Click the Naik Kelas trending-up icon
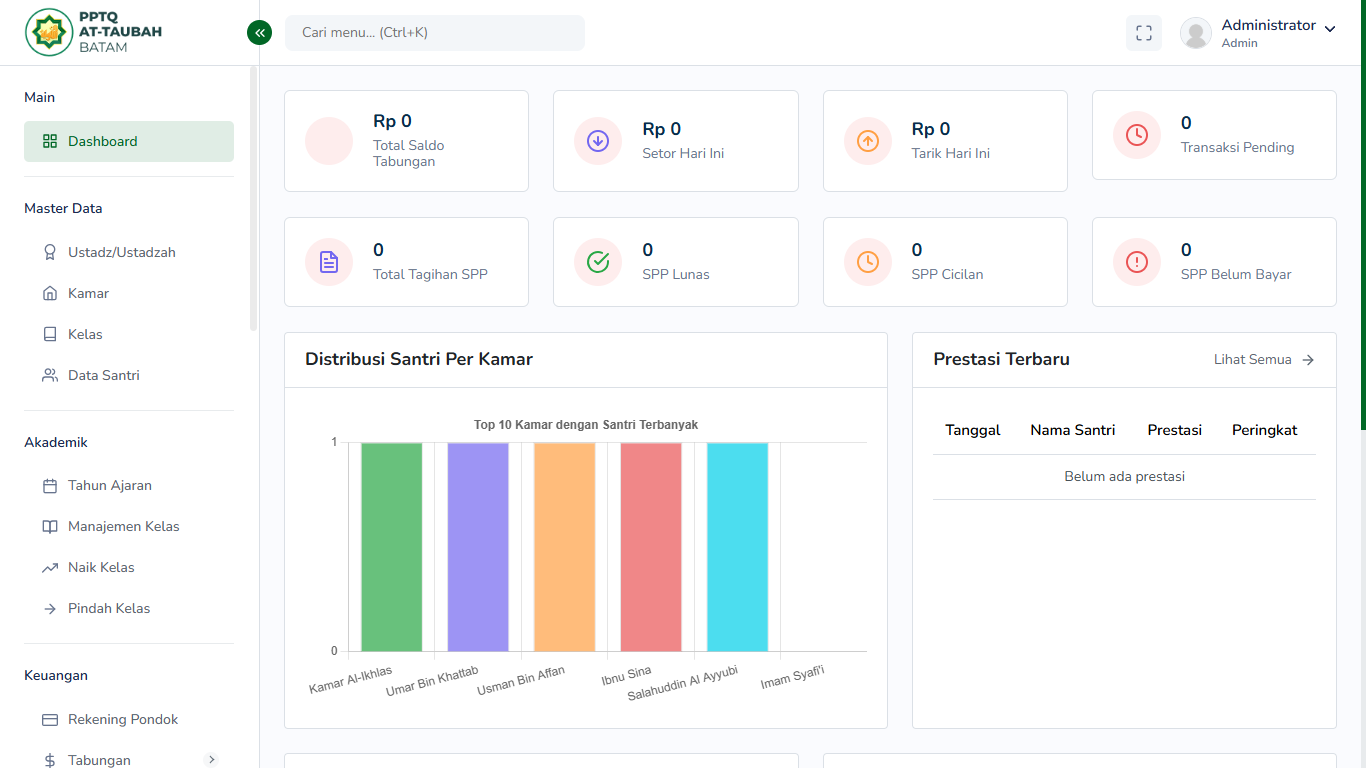This screenshot has height=768, width=1366. (50, 567)
